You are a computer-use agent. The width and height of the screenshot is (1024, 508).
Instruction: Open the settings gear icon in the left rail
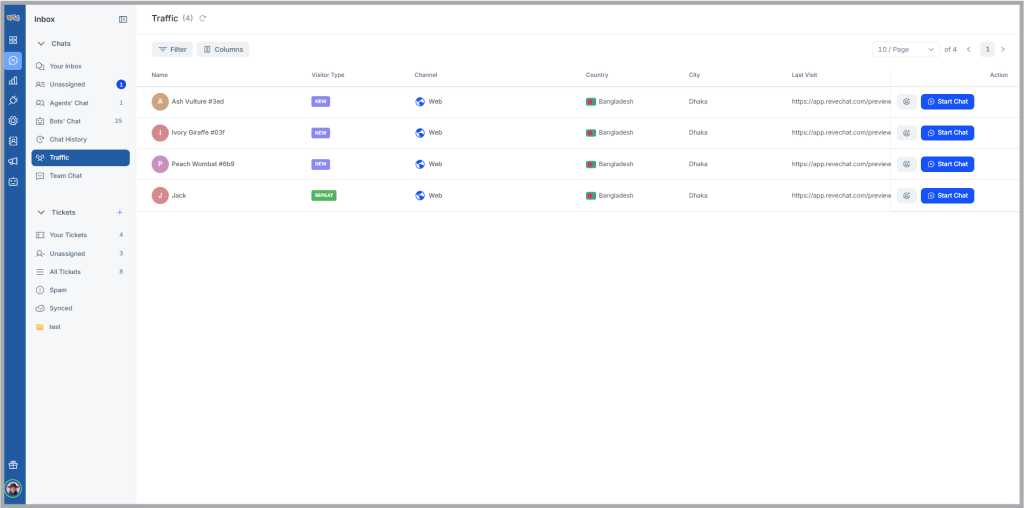click(13, 121)
